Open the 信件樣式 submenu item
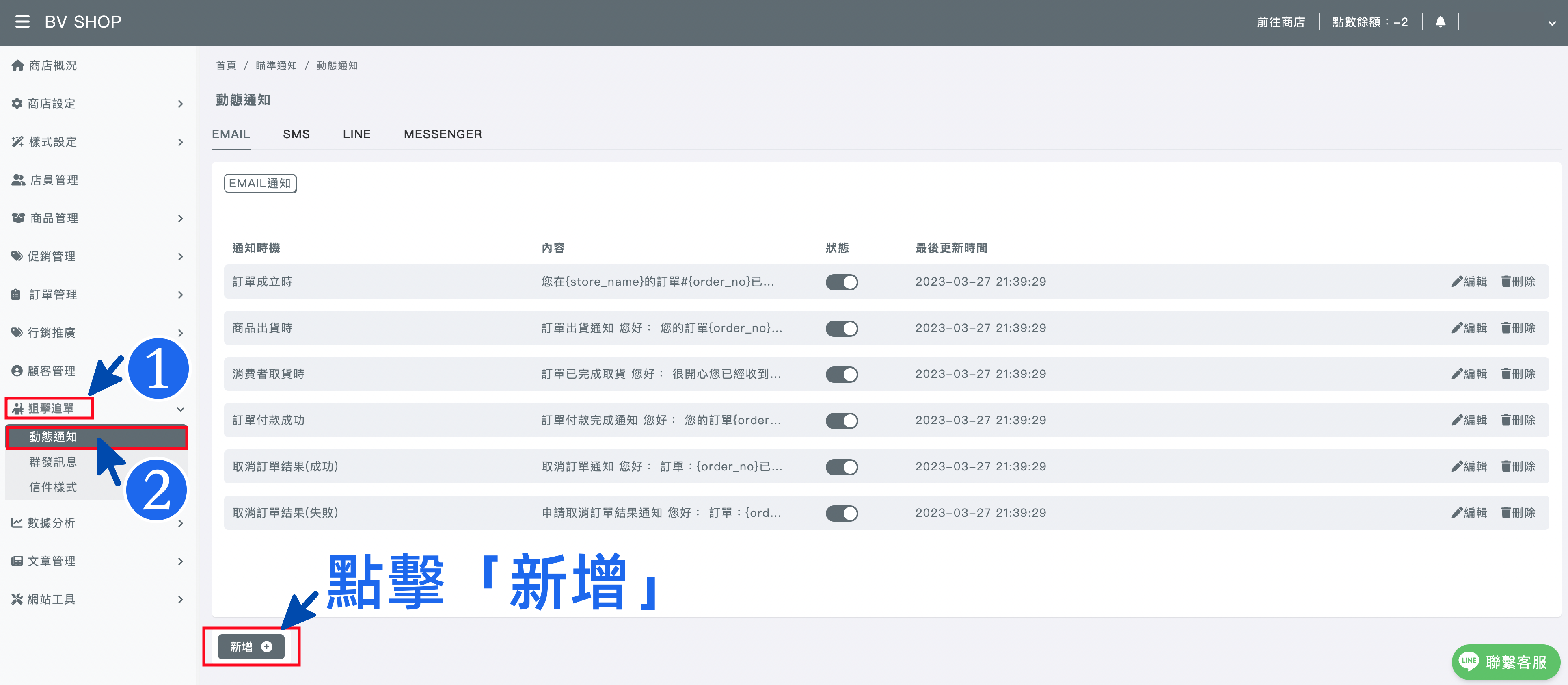This screenshot has height=685, width=1568. (53, 487)
